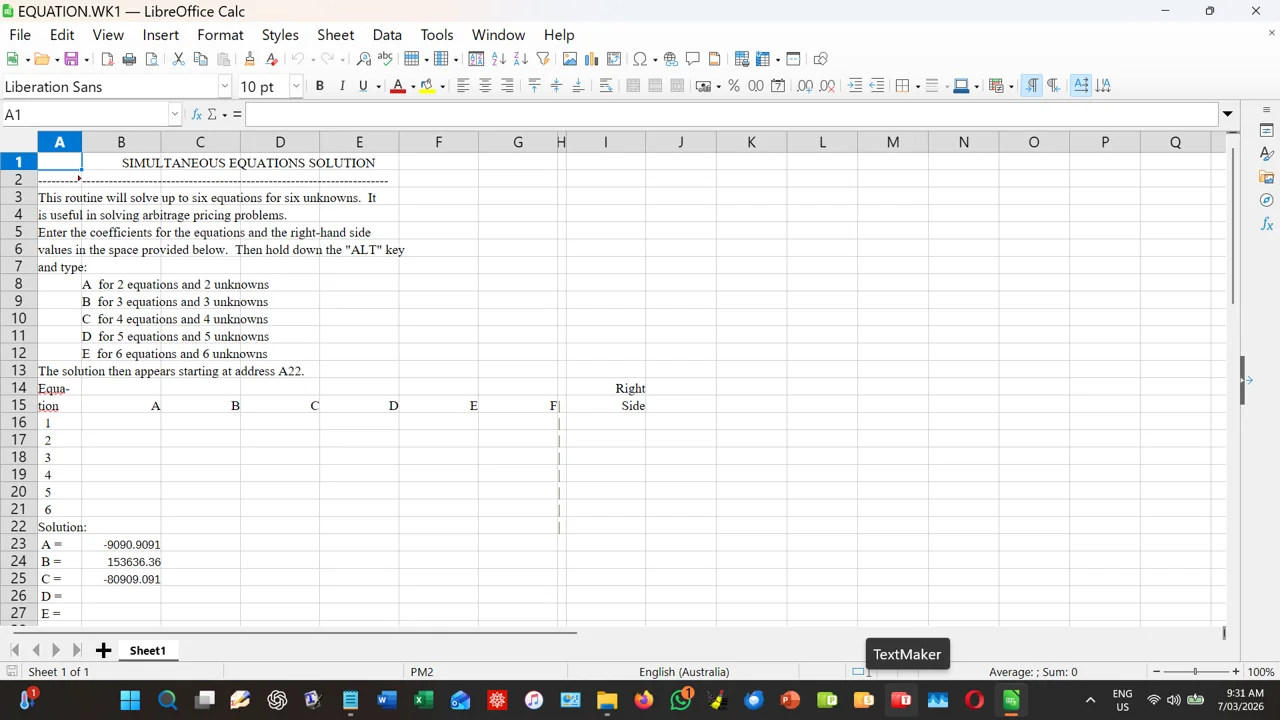Click the Export as PDF icon

point(107,59)
